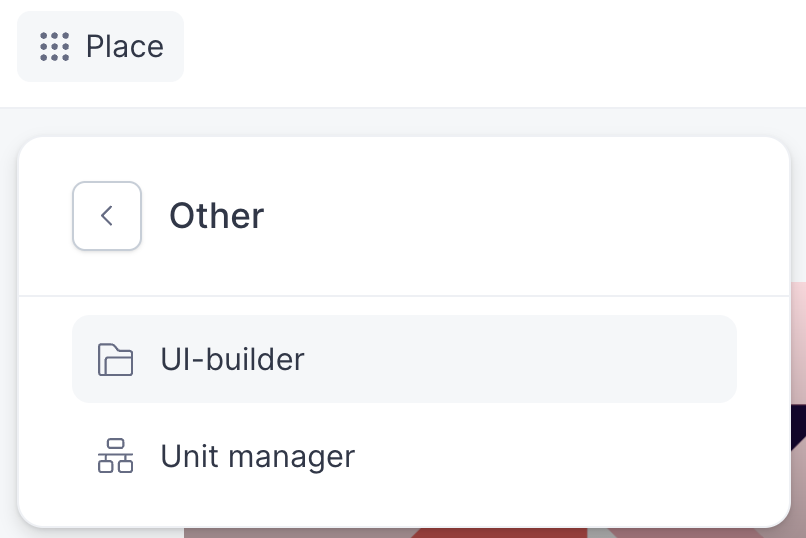Open the Place app switcher button
The image size is (806, 538).
(101, 47)
